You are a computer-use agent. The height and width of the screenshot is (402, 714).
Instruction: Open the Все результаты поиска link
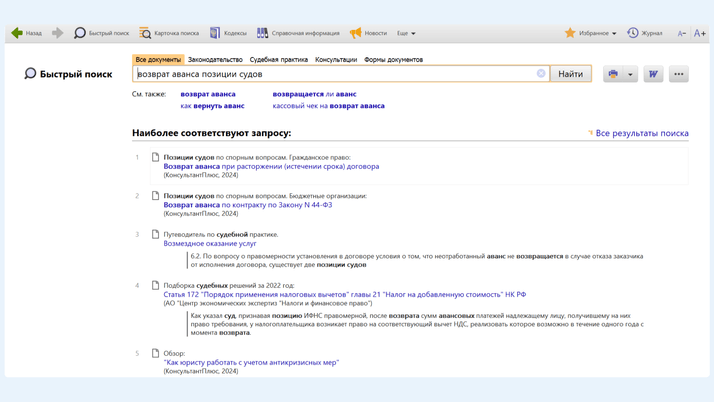click(641, 133)
